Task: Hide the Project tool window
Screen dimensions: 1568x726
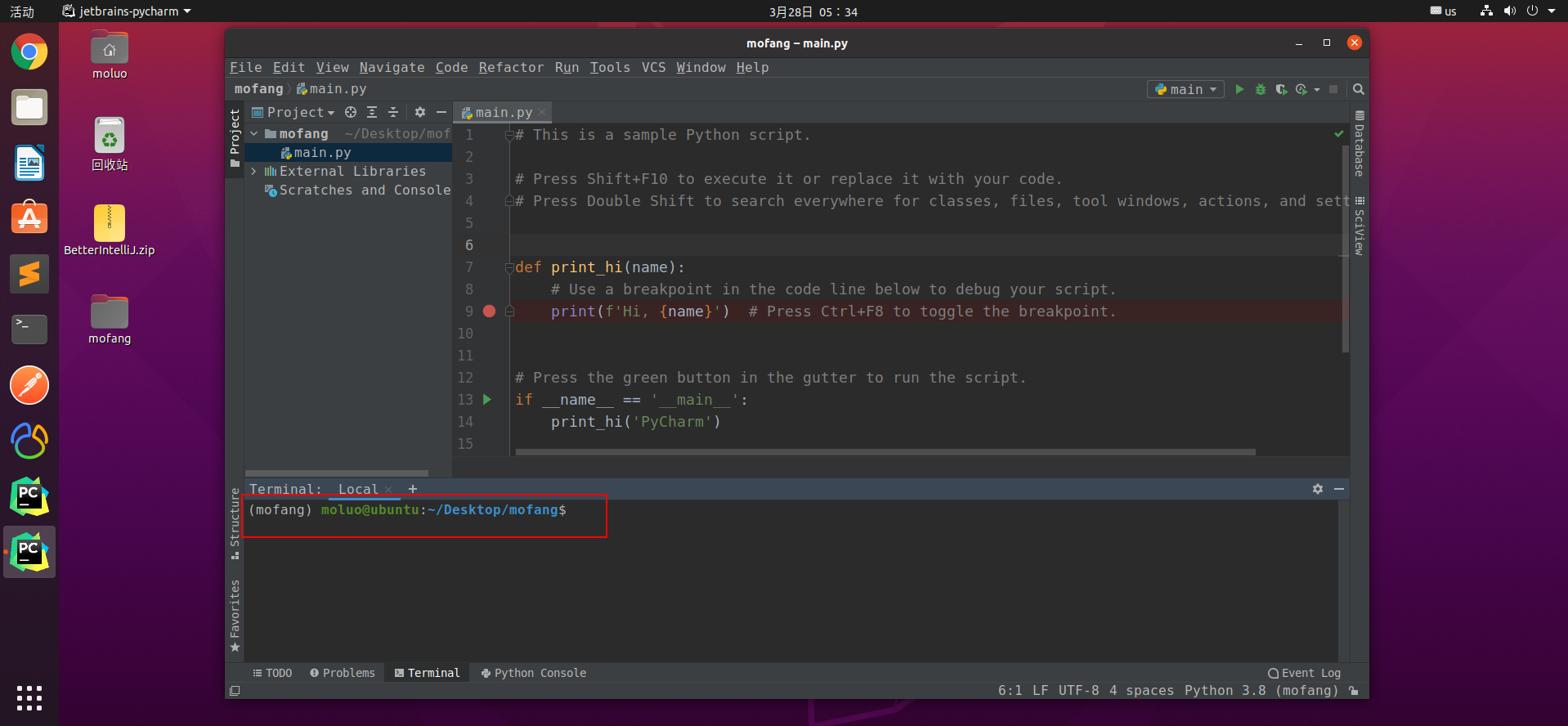Action: 441,112
